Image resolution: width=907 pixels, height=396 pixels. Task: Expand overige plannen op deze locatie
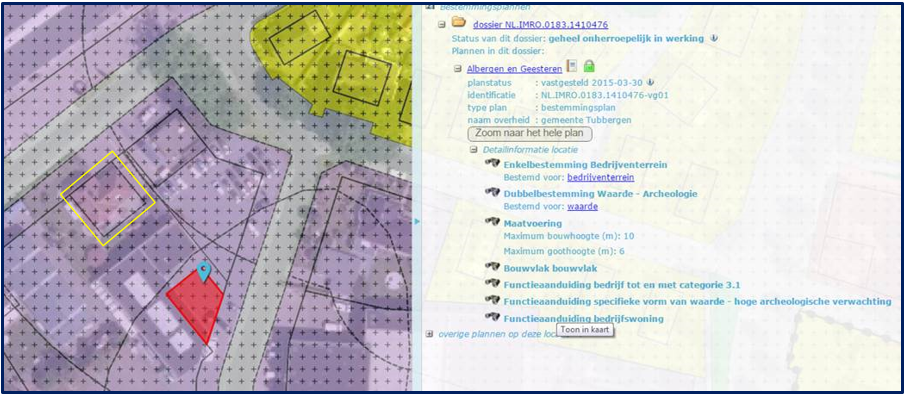click(x=429, y=334)
